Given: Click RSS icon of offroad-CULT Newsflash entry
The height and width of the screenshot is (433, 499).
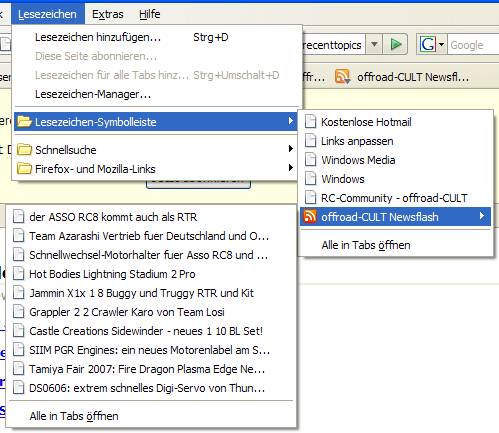Looking at the screenshot, I should pyautogui.click(x=310, y=217).
